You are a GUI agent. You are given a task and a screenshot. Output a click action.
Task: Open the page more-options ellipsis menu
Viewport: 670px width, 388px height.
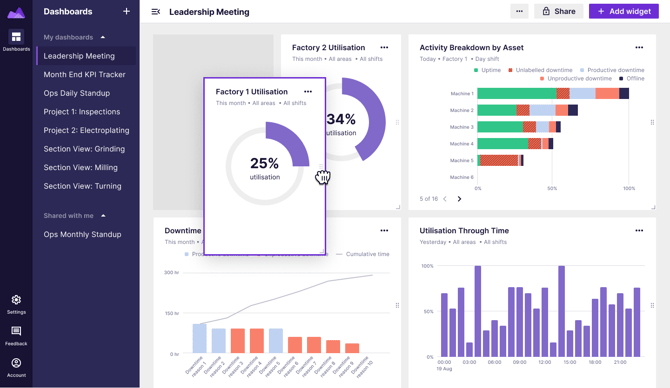click(x=519, y=12)
